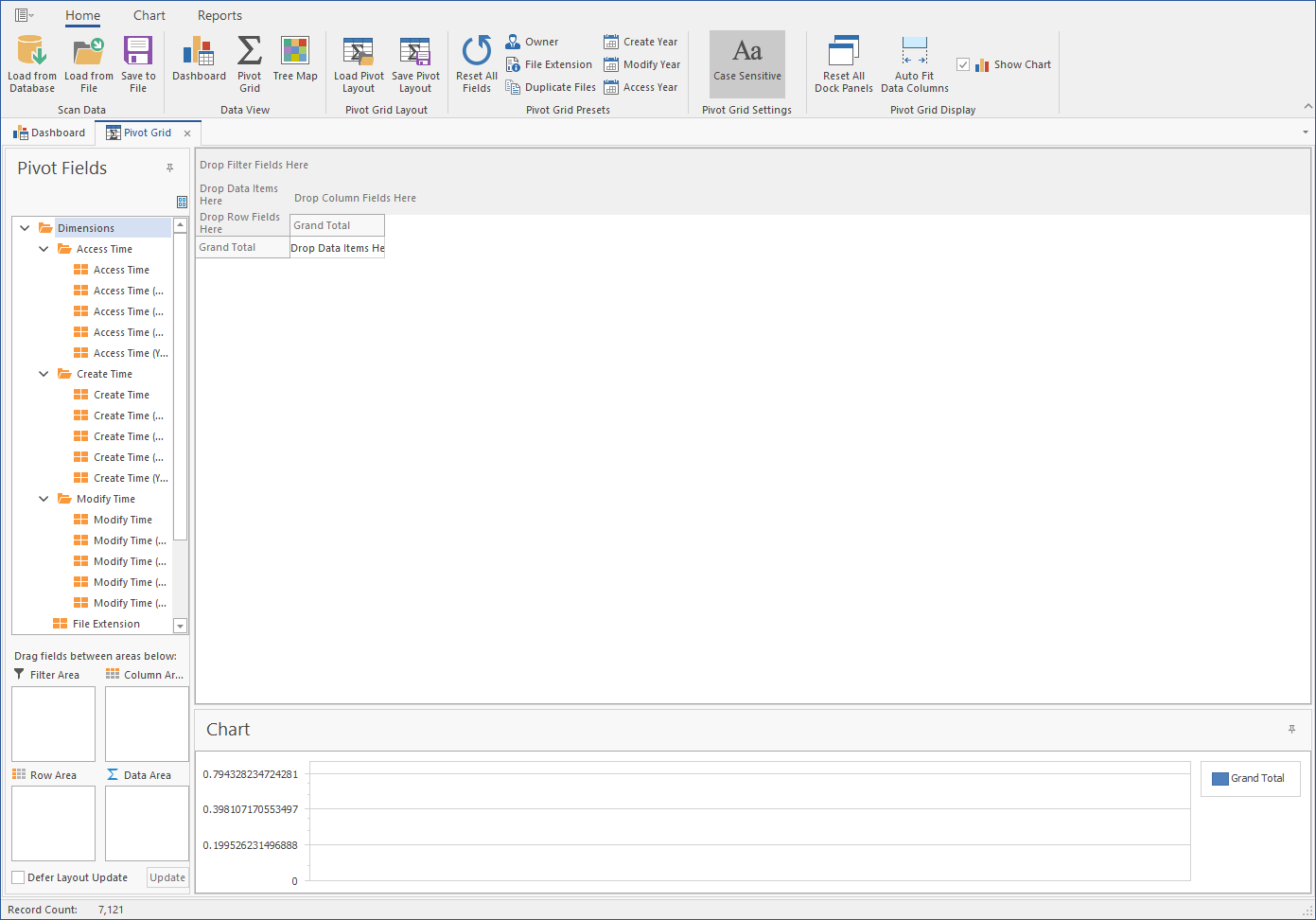Apply the Create Year preset
This screenshot has height=920, width=1316.
[x=640, y=42]
